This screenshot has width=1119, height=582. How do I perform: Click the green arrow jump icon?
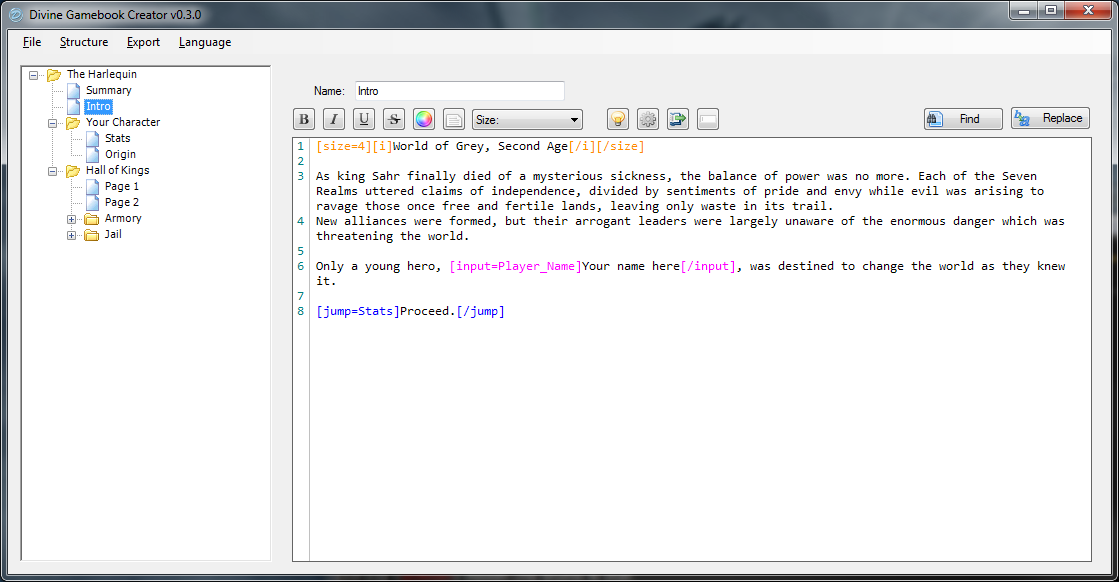(x=678, y=119)
